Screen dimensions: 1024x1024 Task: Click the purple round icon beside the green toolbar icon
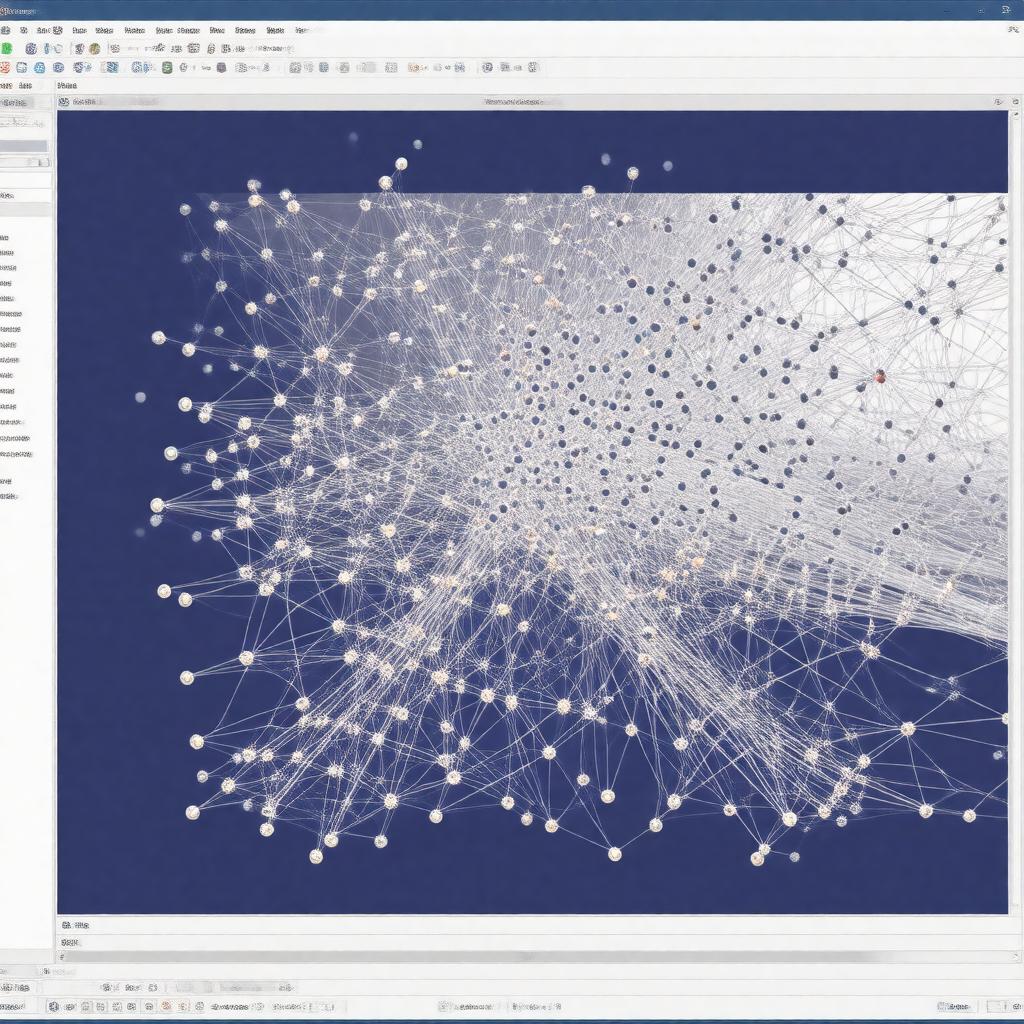pos(30,48)
